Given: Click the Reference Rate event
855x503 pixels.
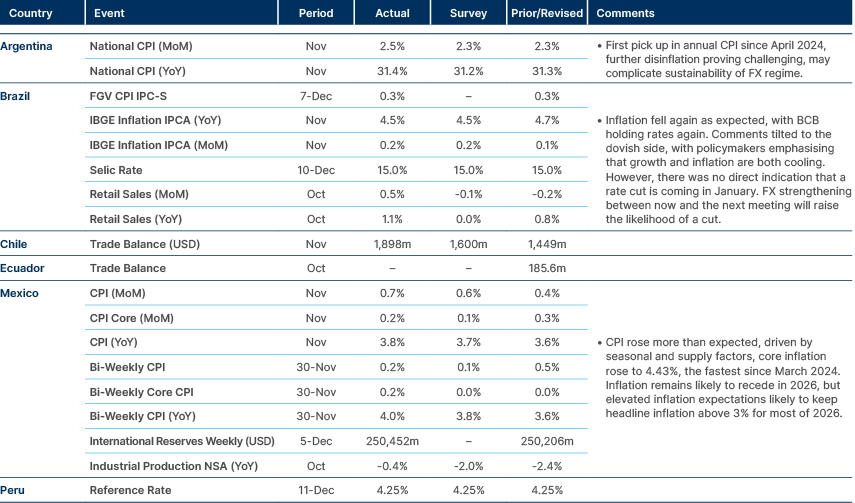Looking at the screenshot, I should coord(130,490).
